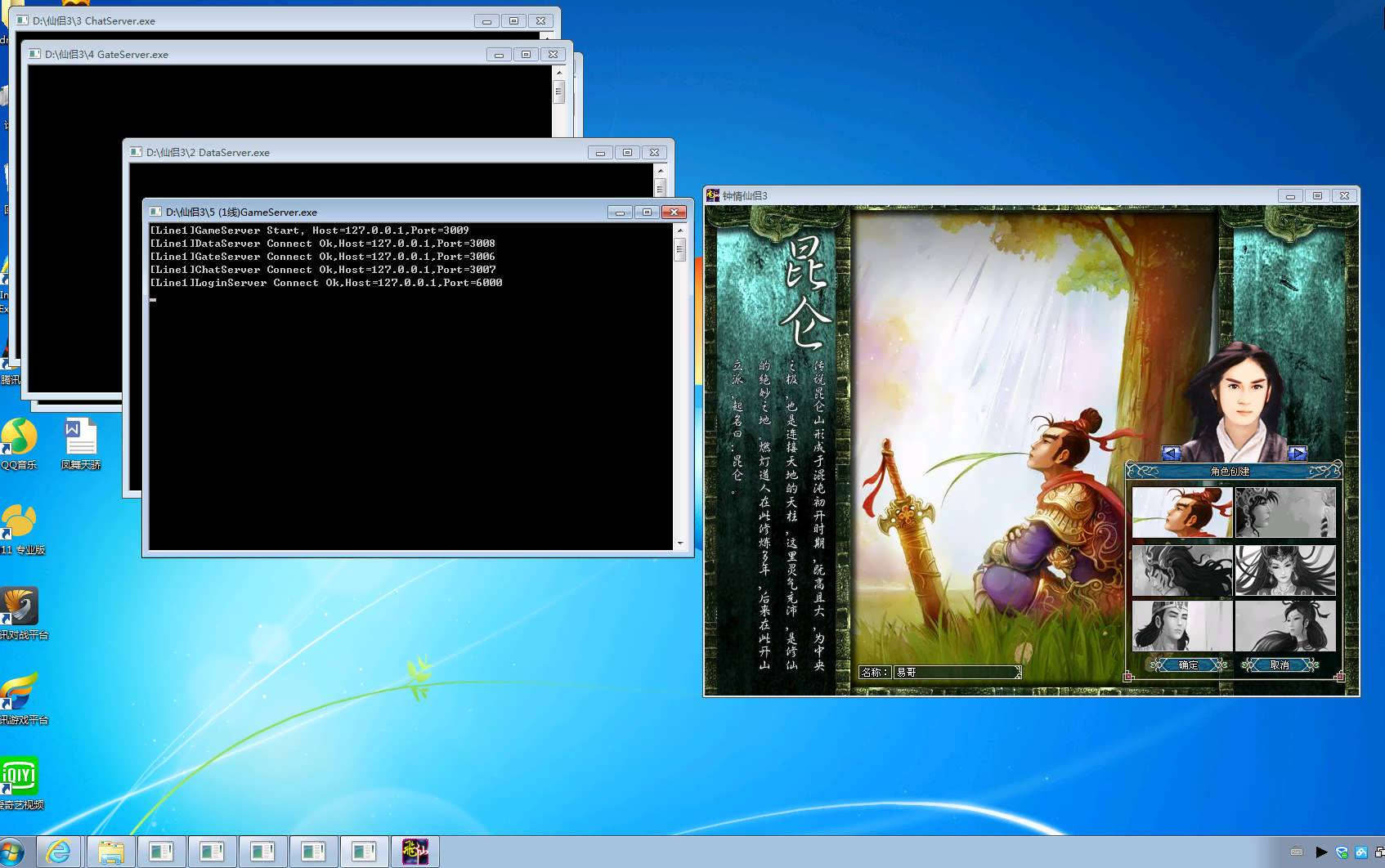Click the previous portrait left arrow

click(1171, 453)
